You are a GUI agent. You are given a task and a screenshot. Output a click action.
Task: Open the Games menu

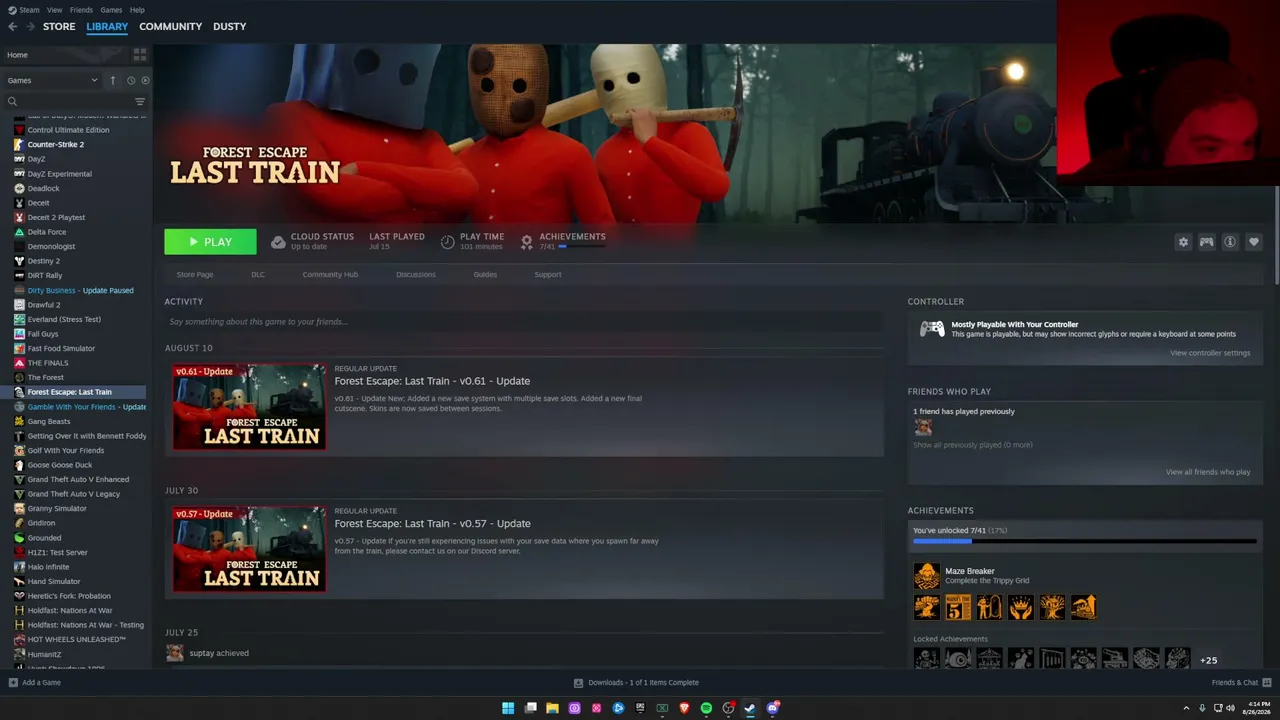tap(111, 10)
